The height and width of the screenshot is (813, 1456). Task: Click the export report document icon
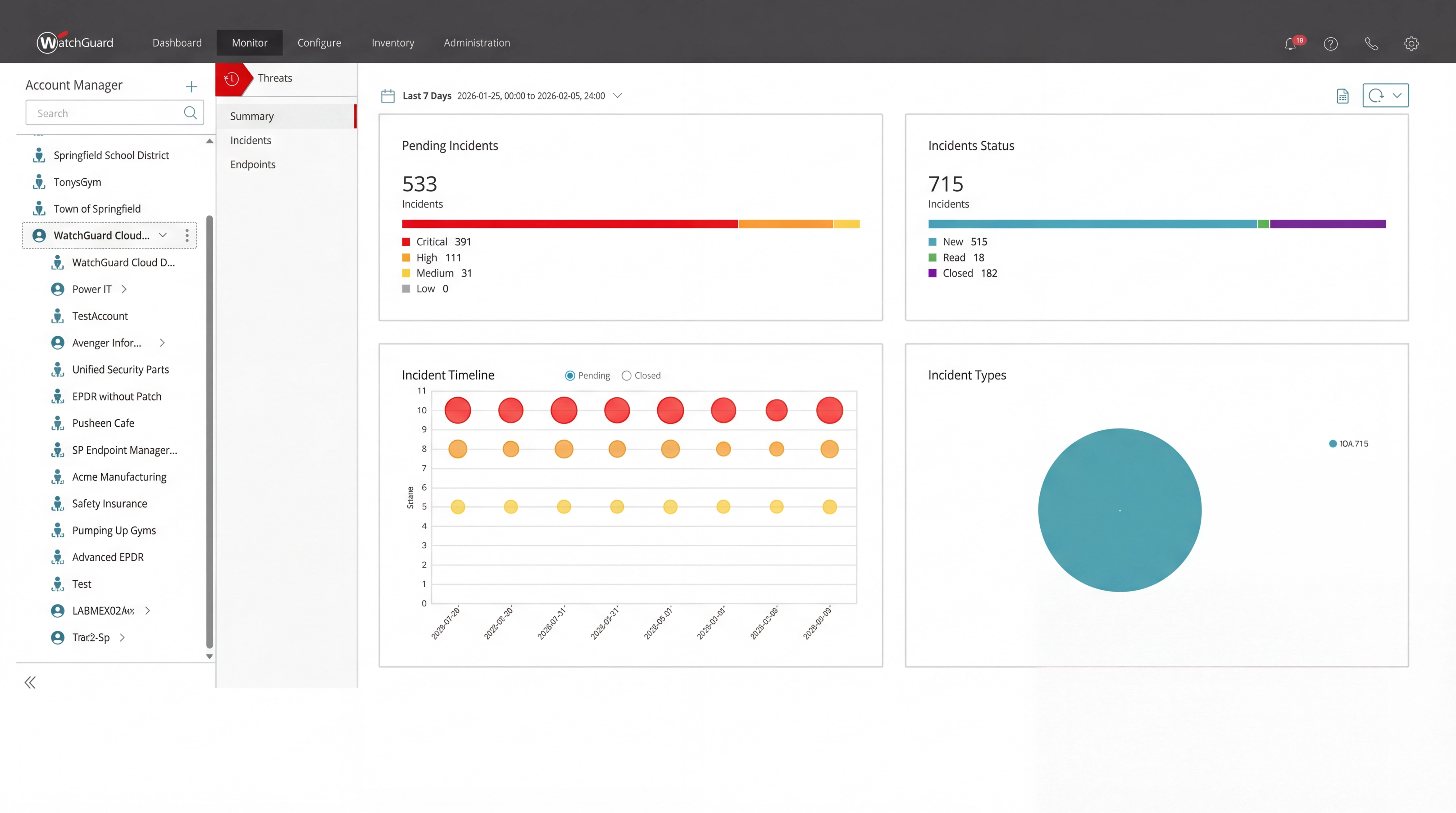click(1343, 96)
